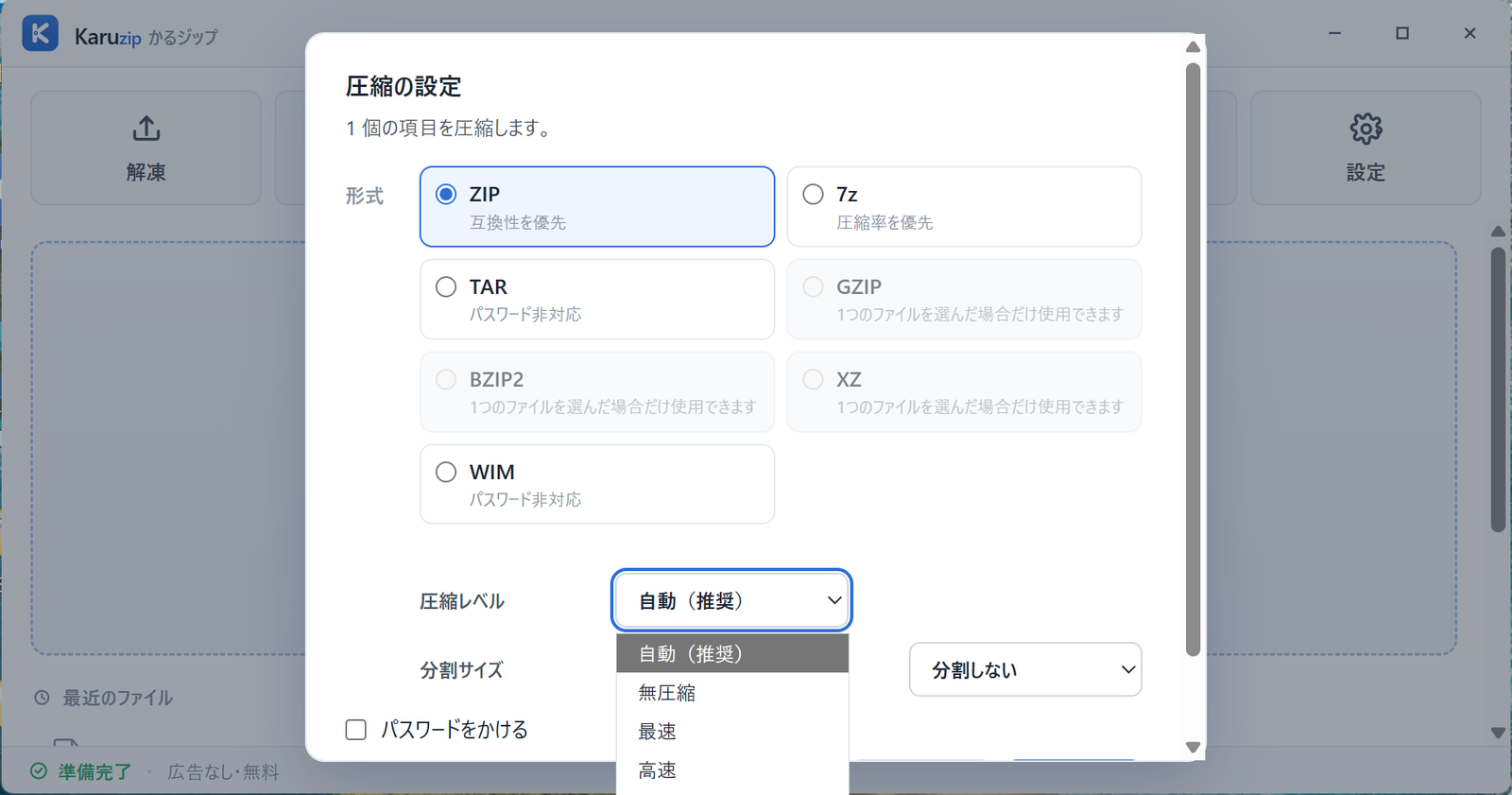Viewport: 1512px width, 795px height.
Task: Click the Karuzip K logo icon
Action: click(40, 33)
